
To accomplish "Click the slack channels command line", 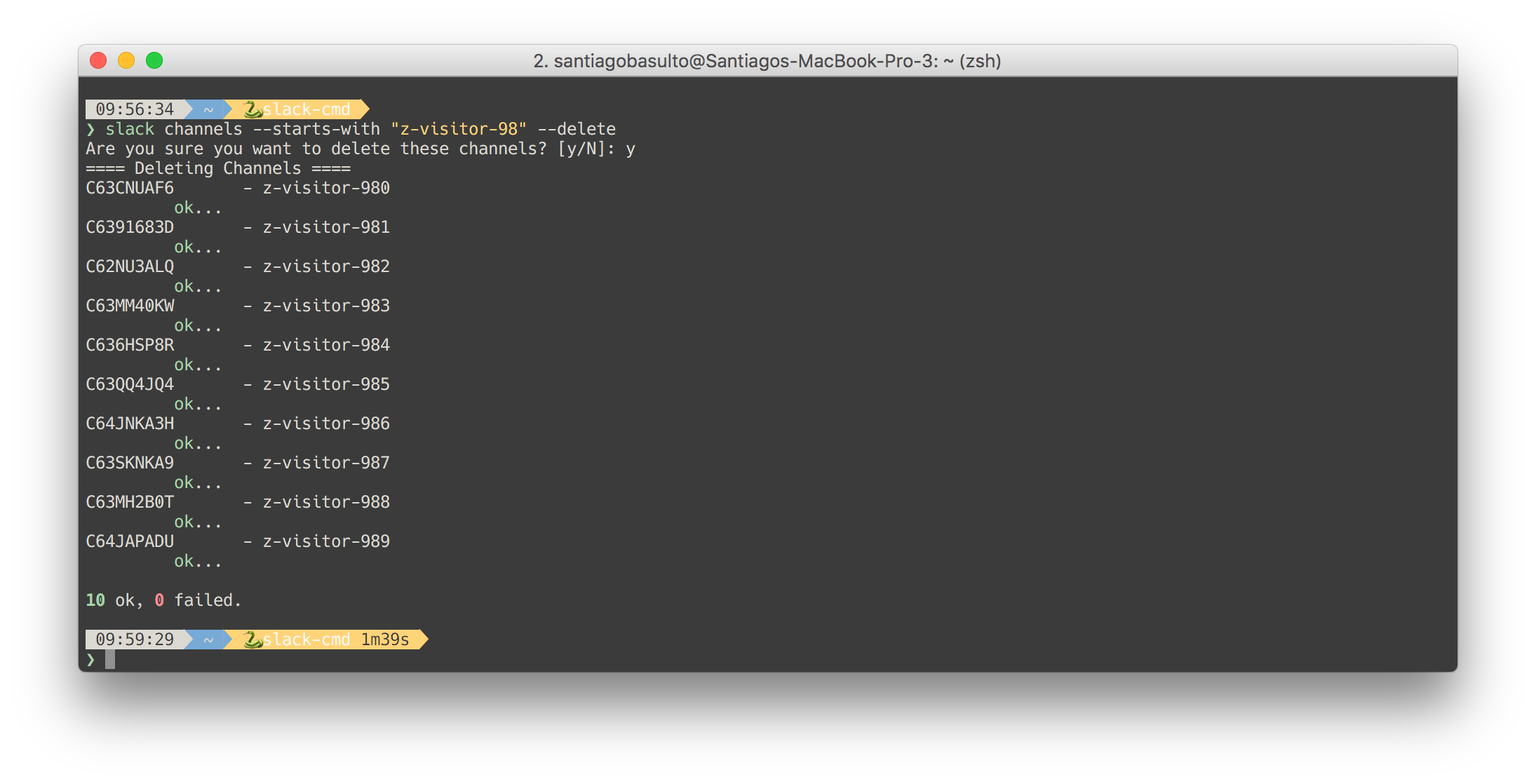I will pyautogui.click(x=361, y=129).
